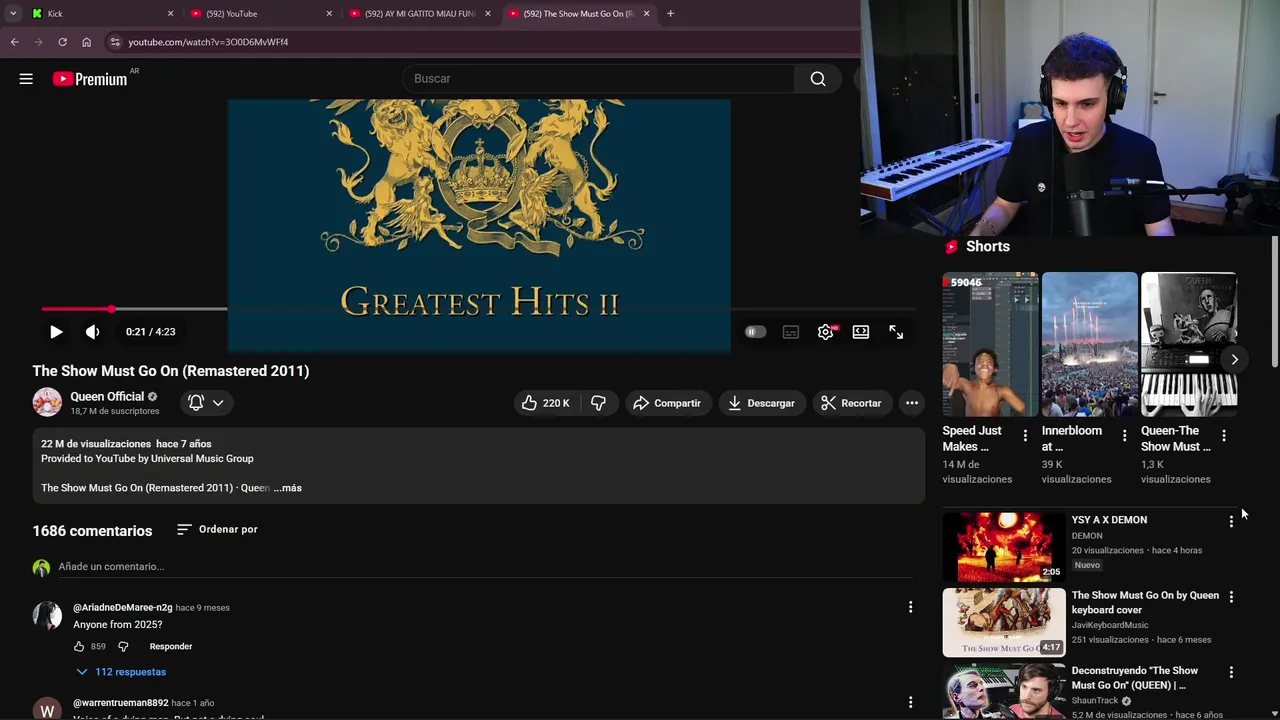
Task: Open Queen-The Show Must short thumbnail
Action: point(1189,344)
